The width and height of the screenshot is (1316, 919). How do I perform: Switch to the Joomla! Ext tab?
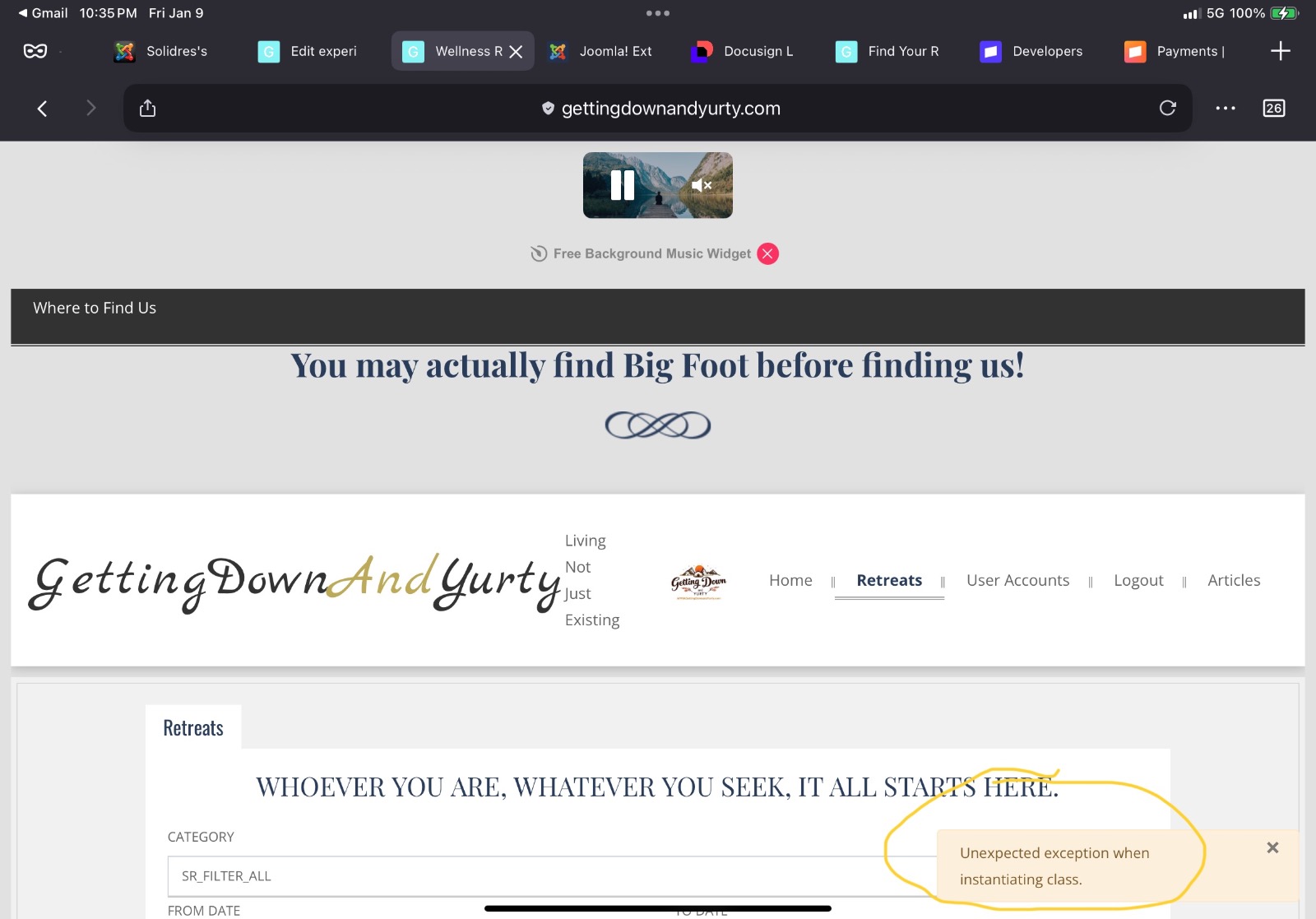pyautogui.click(x=602, y=51)
